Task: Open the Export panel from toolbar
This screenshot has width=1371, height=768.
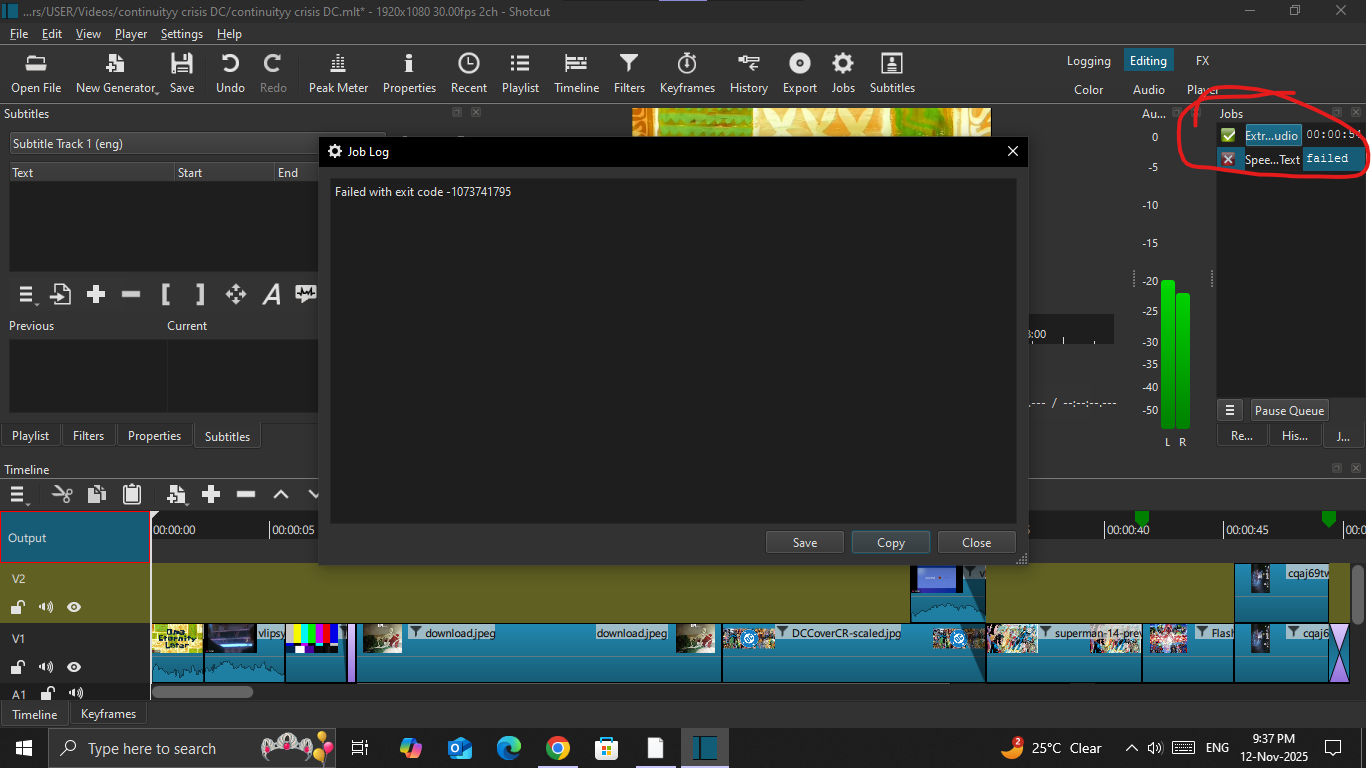Action: (799, 74)
